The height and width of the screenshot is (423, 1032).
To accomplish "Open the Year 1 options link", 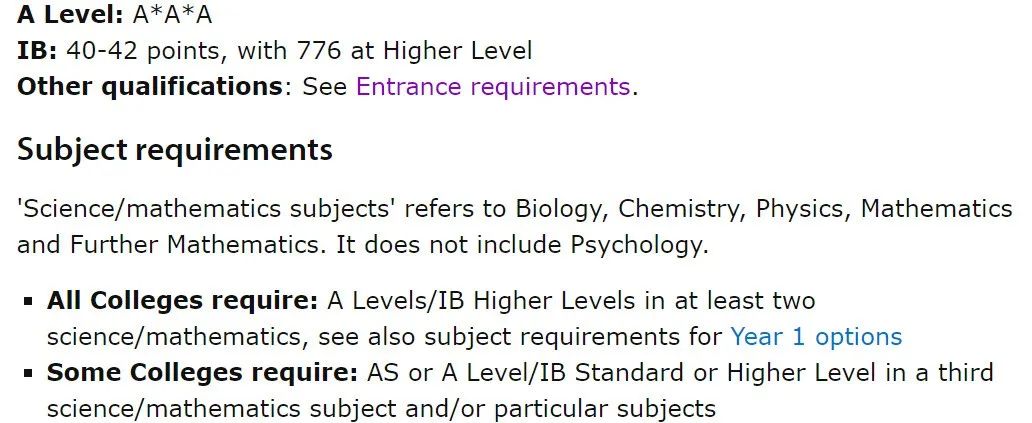I will (x=816, y=337).
